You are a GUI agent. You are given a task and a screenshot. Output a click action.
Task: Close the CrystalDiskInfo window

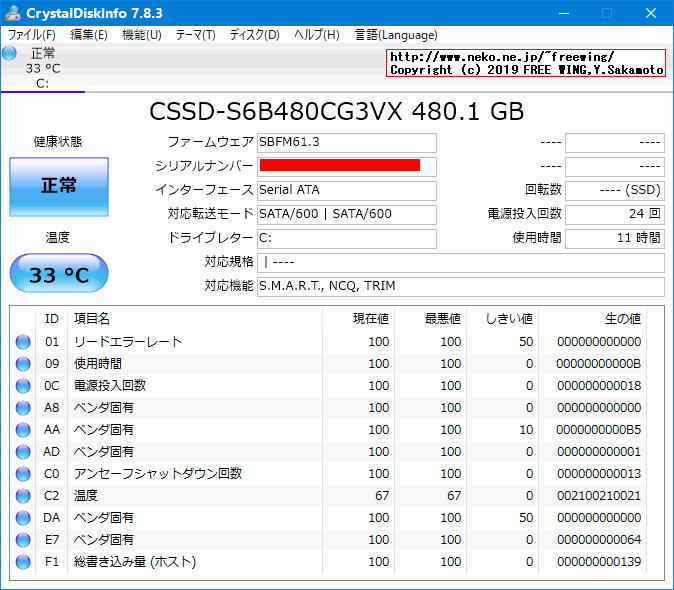point(651,13)
